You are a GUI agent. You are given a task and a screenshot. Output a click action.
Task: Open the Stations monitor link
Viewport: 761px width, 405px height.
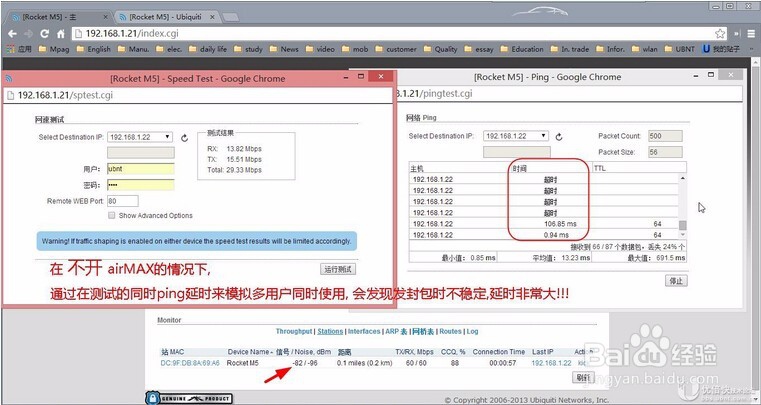point(330,332)
